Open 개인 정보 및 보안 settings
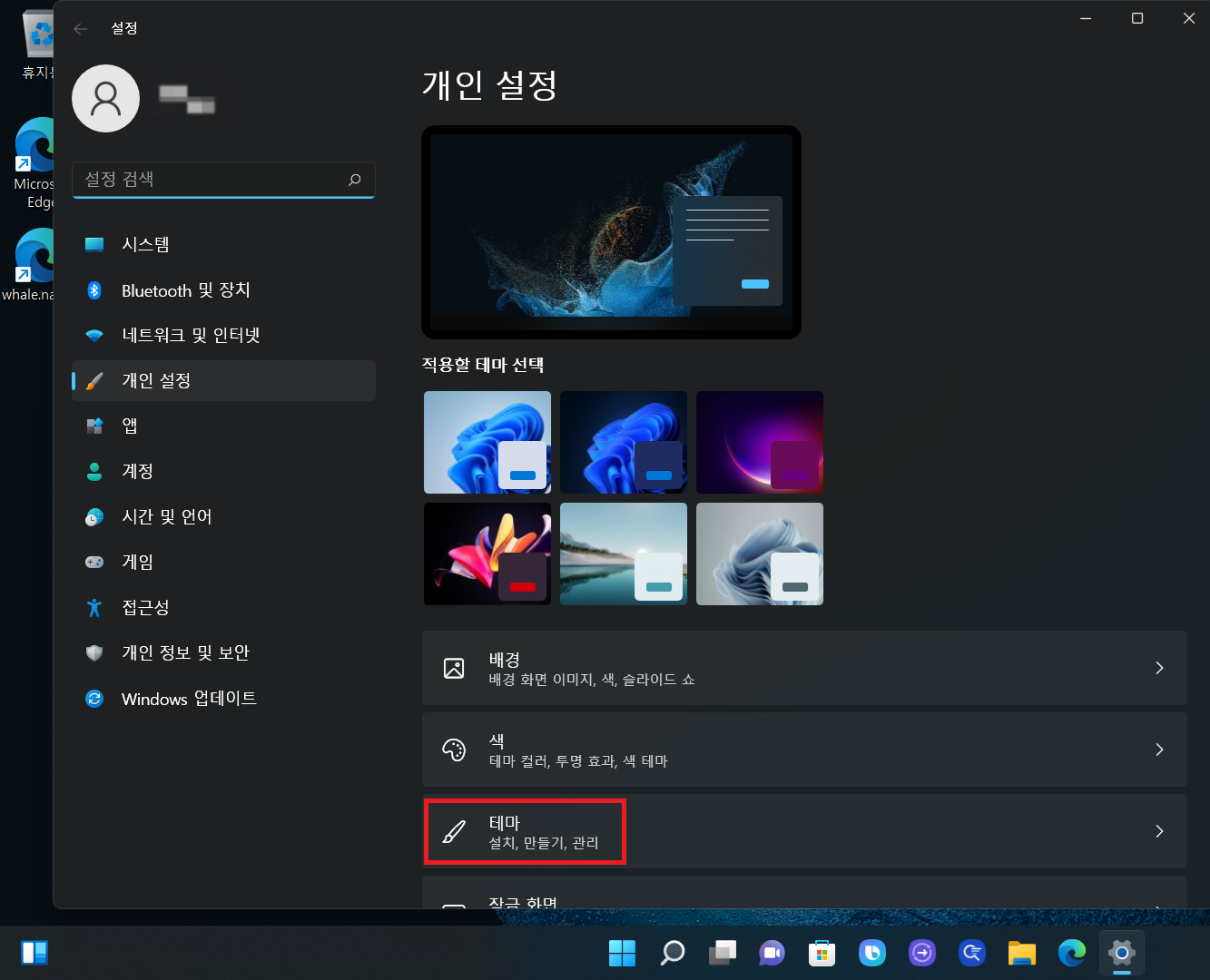The width and height of the screenshot is (1210, 980). (223, 652)
